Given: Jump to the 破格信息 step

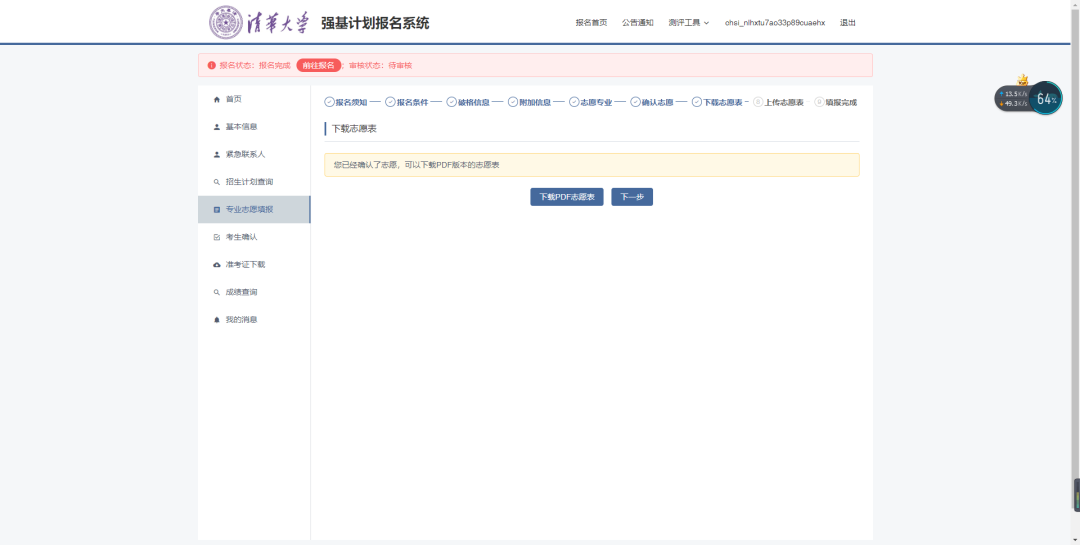Looking at the screenshot, I should (x=468, y=102).
